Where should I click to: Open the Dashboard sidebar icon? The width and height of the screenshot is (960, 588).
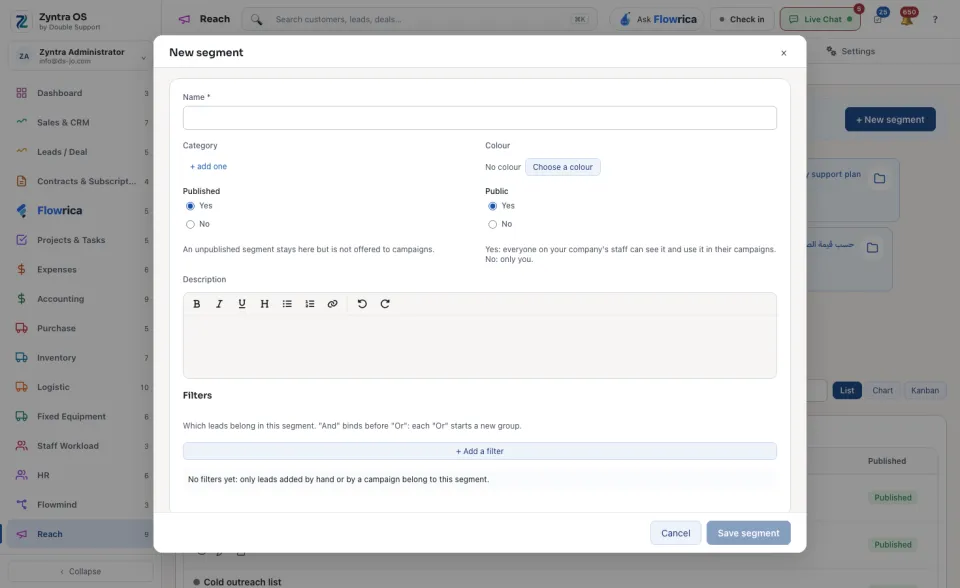(x=21, y=93)
